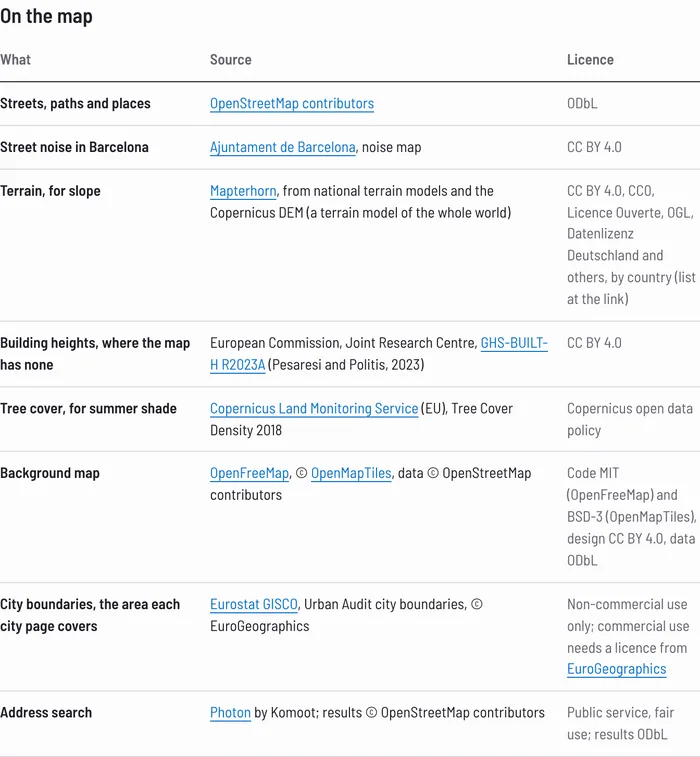This screenshot has height=757, width=700.
Task: Click the 'On the map' heading
Action: [46, 16]
